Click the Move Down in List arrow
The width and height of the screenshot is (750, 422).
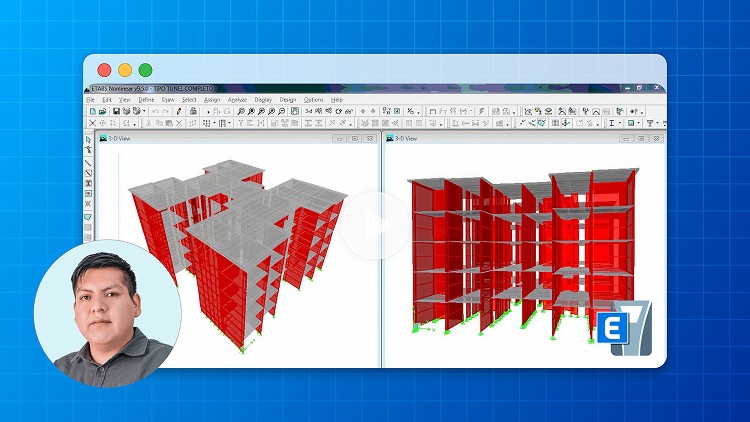pos(373,111)
